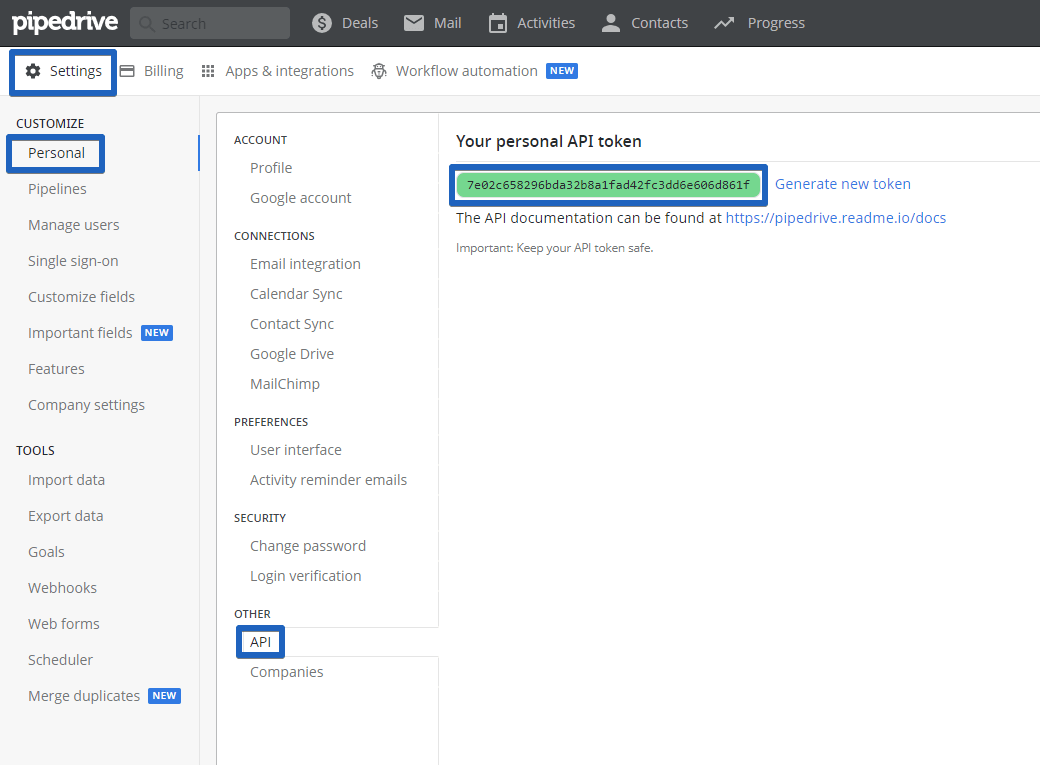The height and width of the screenshot is (765, 1040).
Task: Open Webhooks tool
Action: pos(62,588)
